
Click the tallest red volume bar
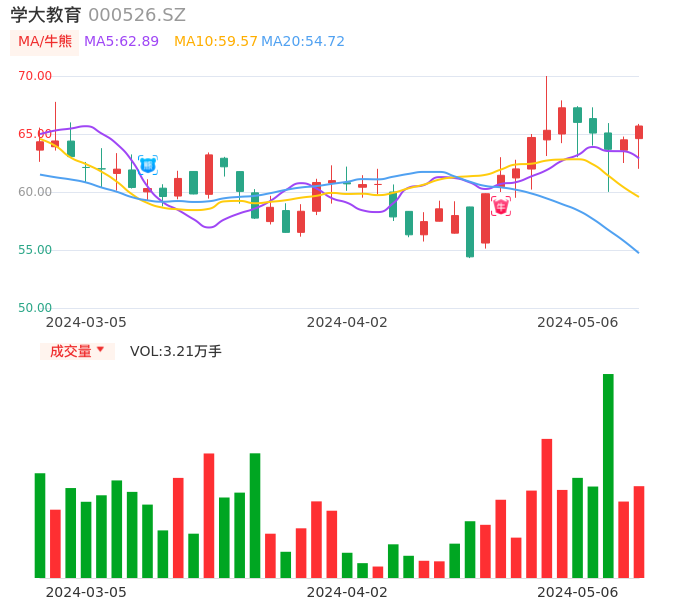click(547, 508)
